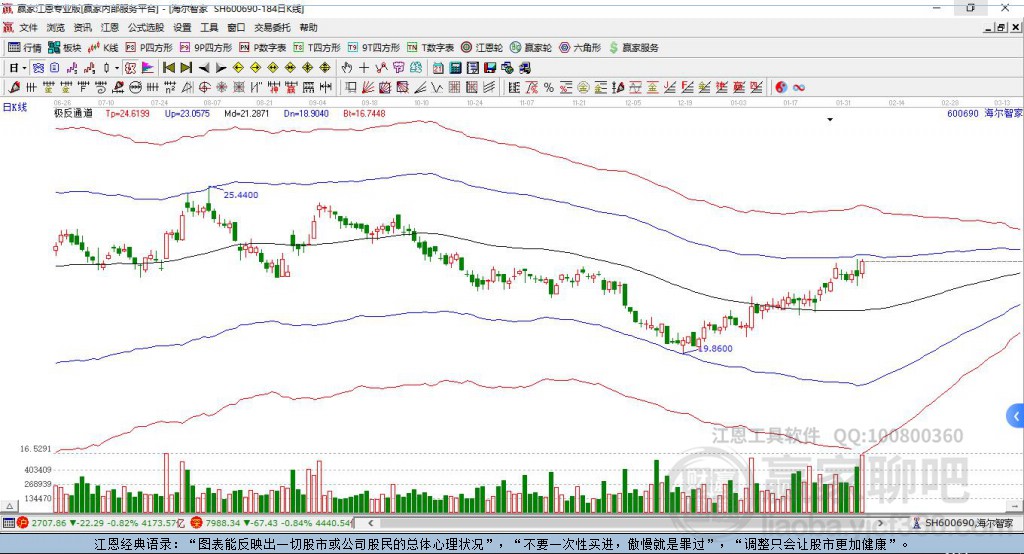1024x554 pixels.
Task: Click scroll left arrow on bottom scrollbar
Action: pyautogui.click(x=371, y=523)
